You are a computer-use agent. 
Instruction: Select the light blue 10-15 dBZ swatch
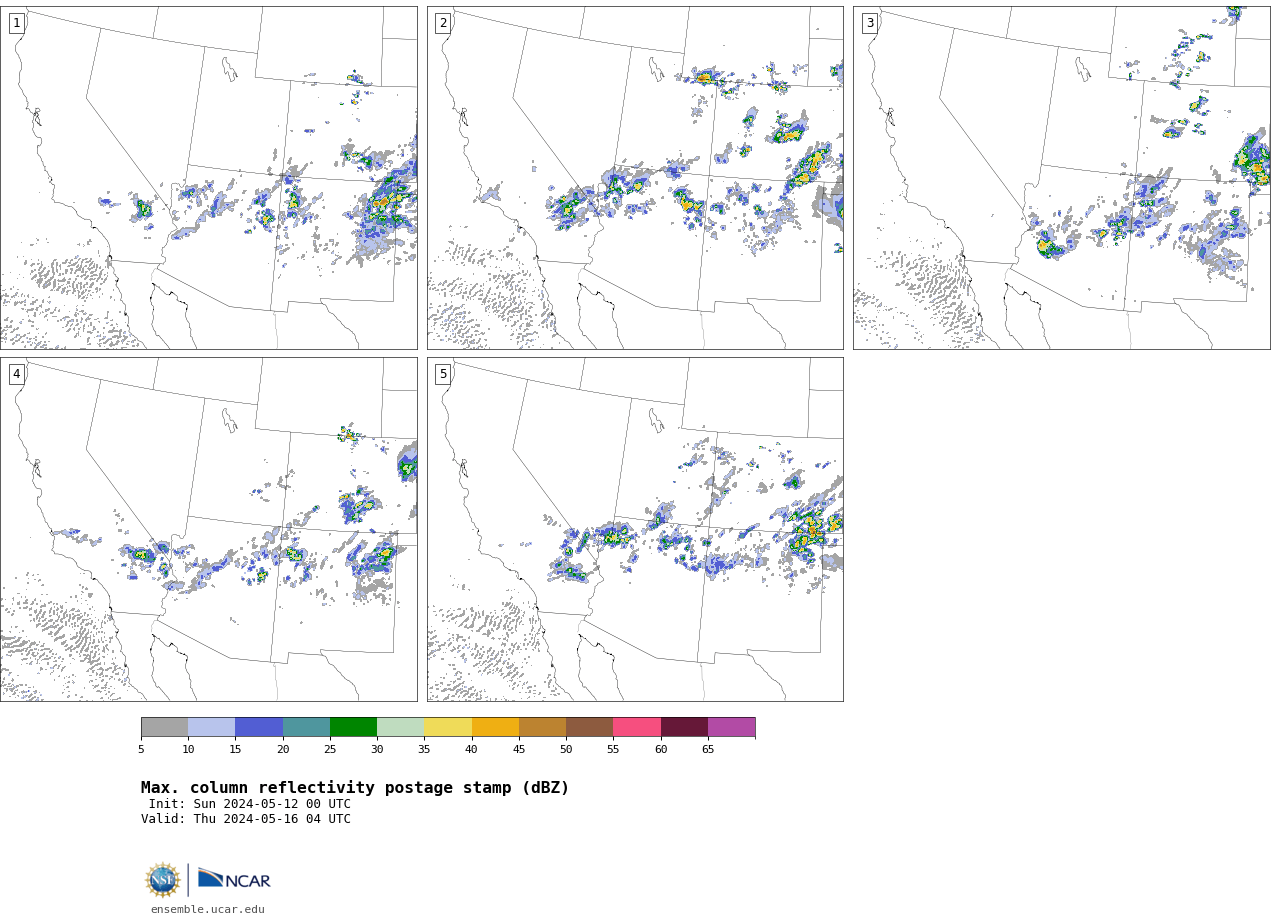(212, 727)
